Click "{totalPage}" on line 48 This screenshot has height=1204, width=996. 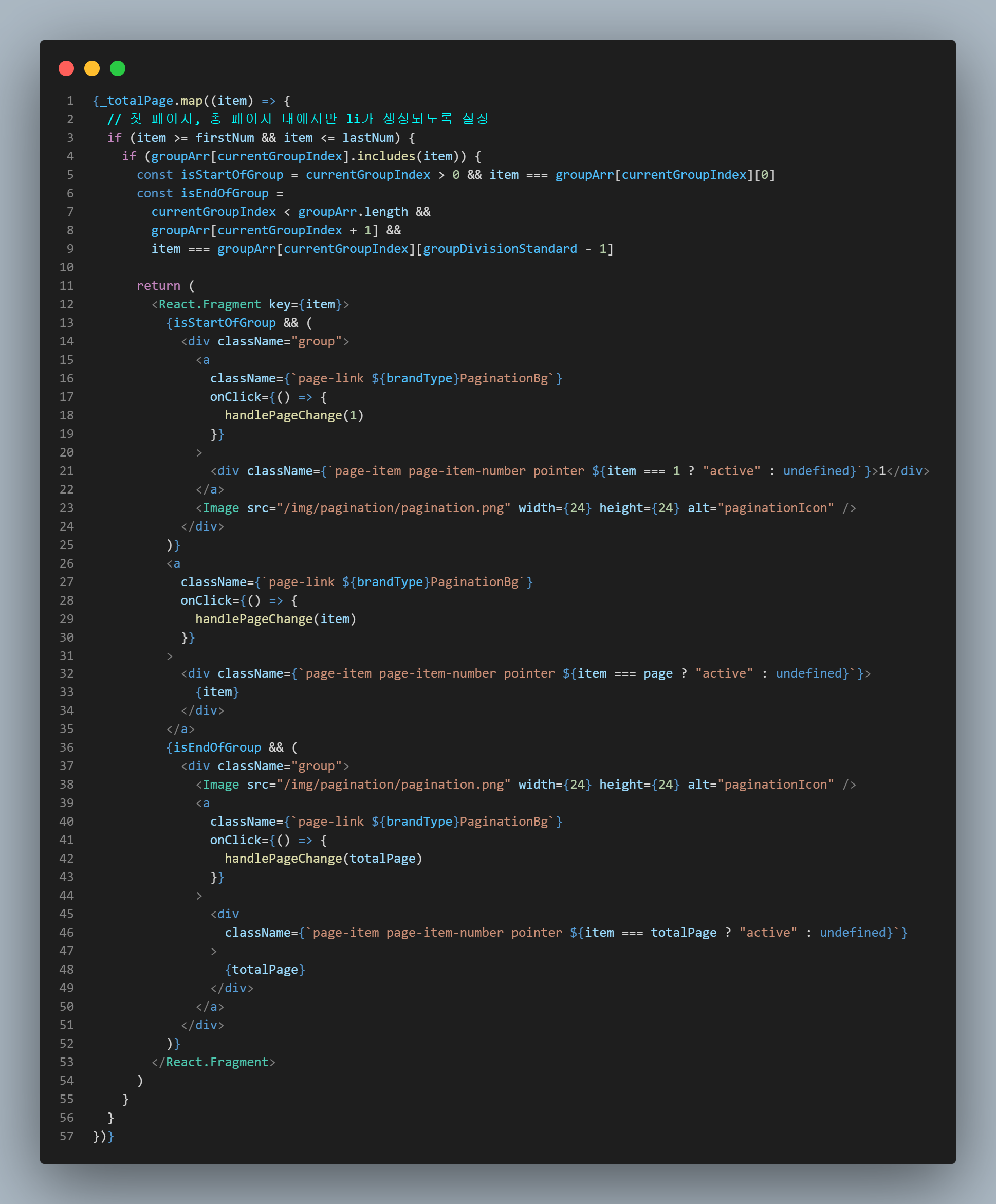point(265,970)
